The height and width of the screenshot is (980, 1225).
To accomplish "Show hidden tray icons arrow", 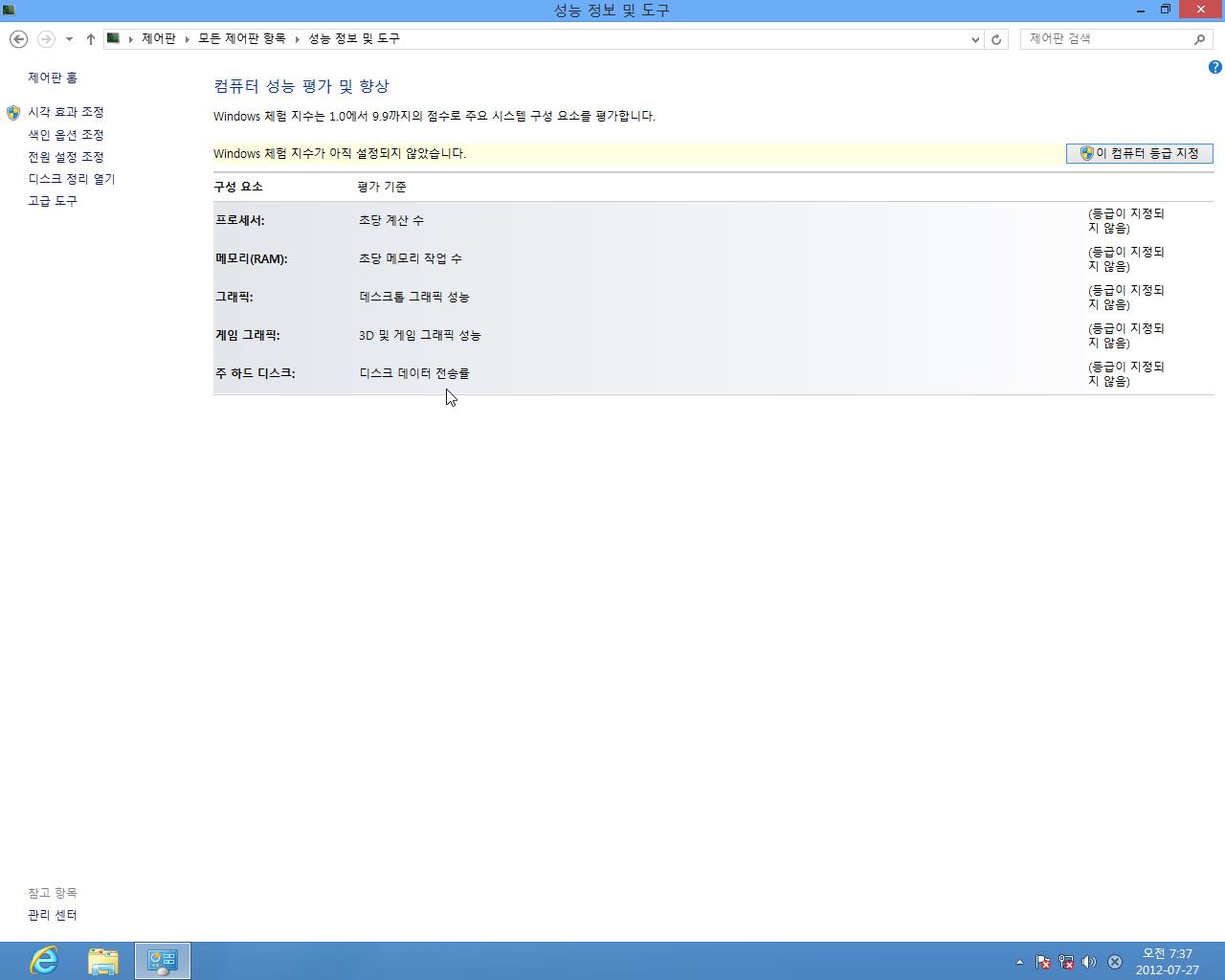I will click(1019, 962).
